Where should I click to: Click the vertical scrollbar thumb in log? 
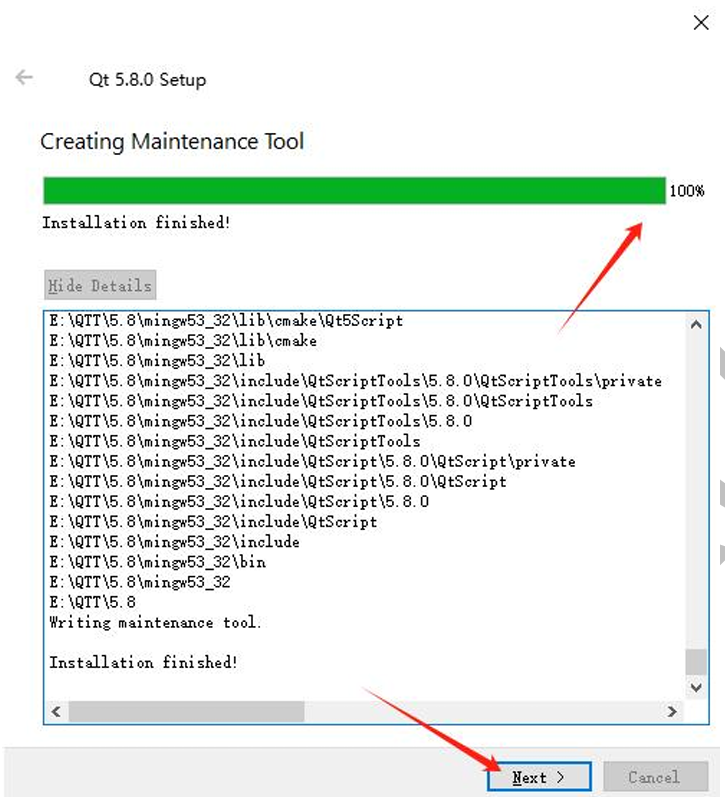point(696,662)
